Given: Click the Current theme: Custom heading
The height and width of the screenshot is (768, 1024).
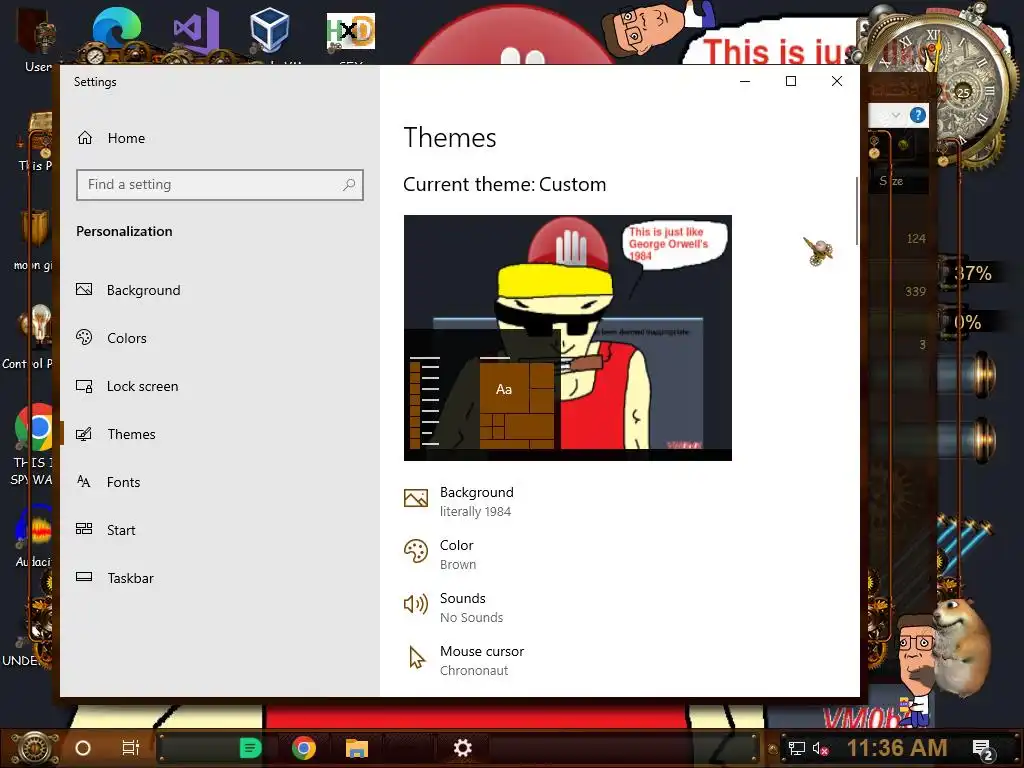Looking at the screenshot, I should [x=504, y=184].
